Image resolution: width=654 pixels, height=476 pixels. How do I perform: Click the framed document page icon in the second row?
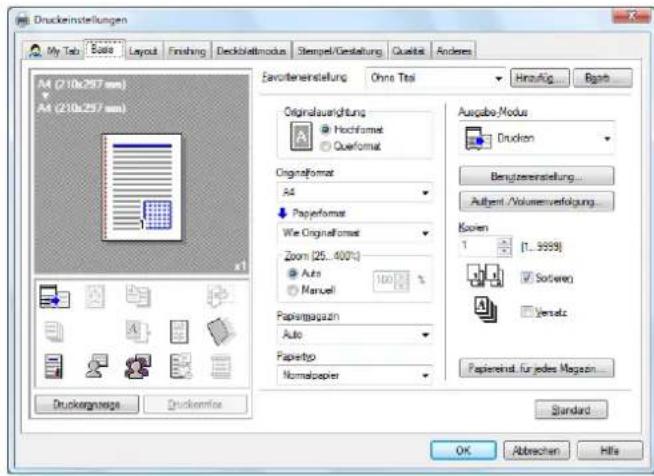point(179,332)
